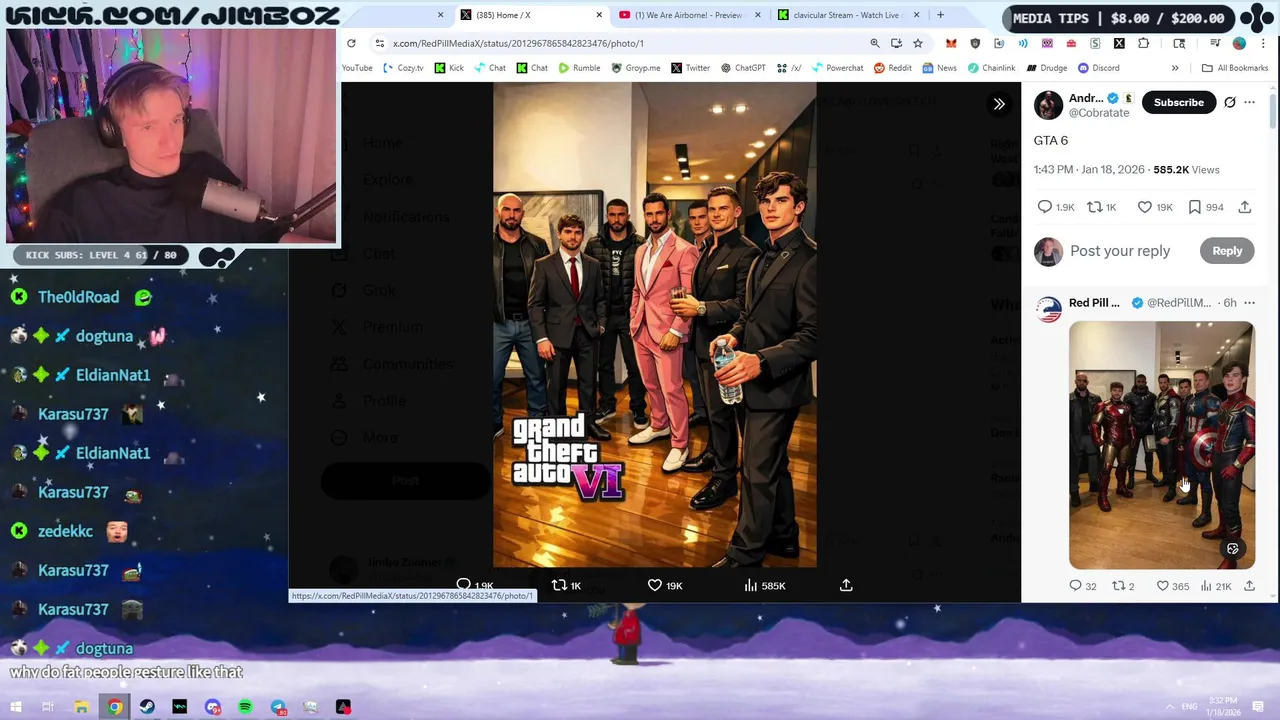Open the MetaMask fox extension

coord(951,43)
